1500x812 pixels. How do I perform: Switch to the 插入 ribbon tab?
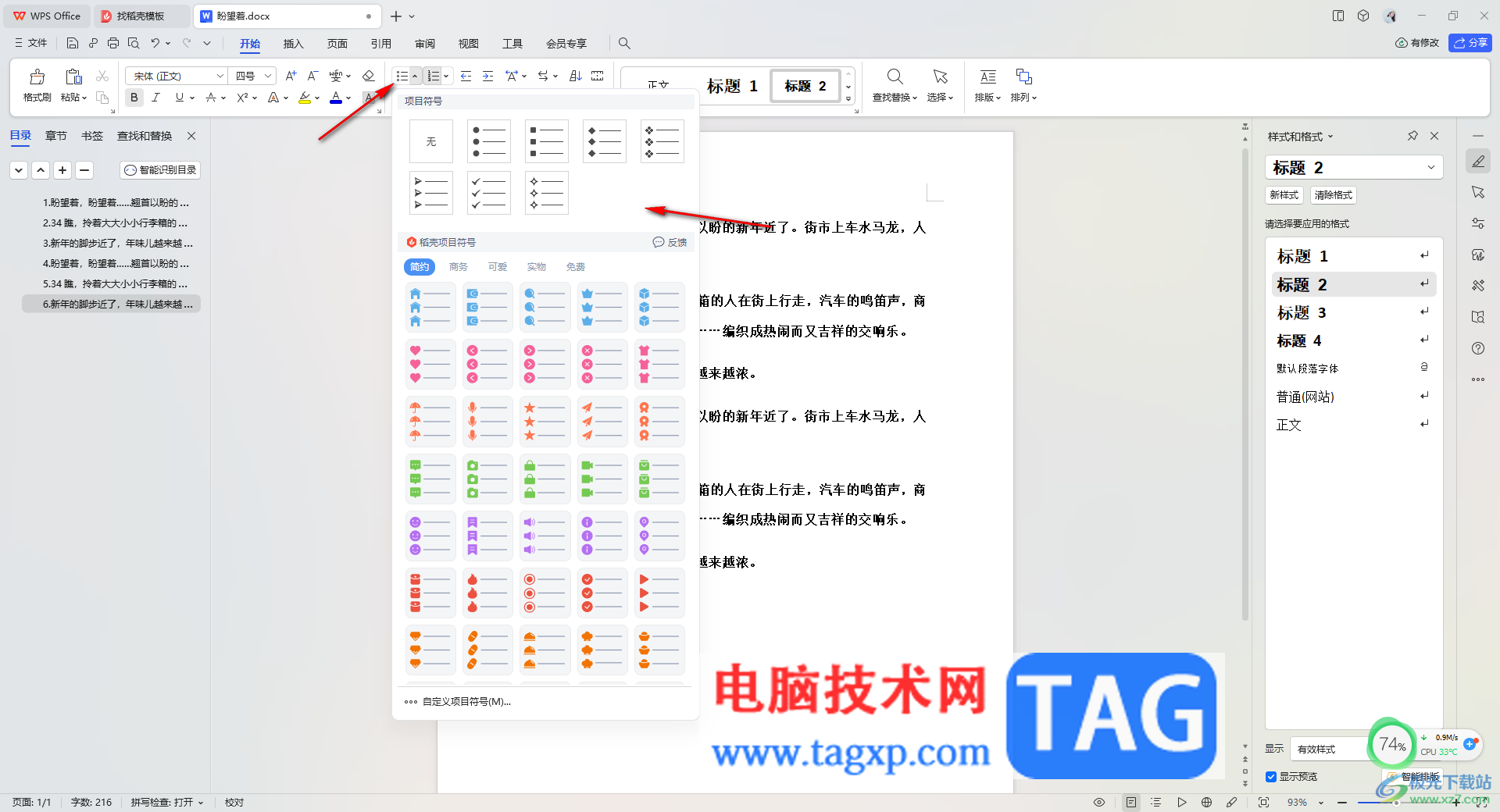293,44
